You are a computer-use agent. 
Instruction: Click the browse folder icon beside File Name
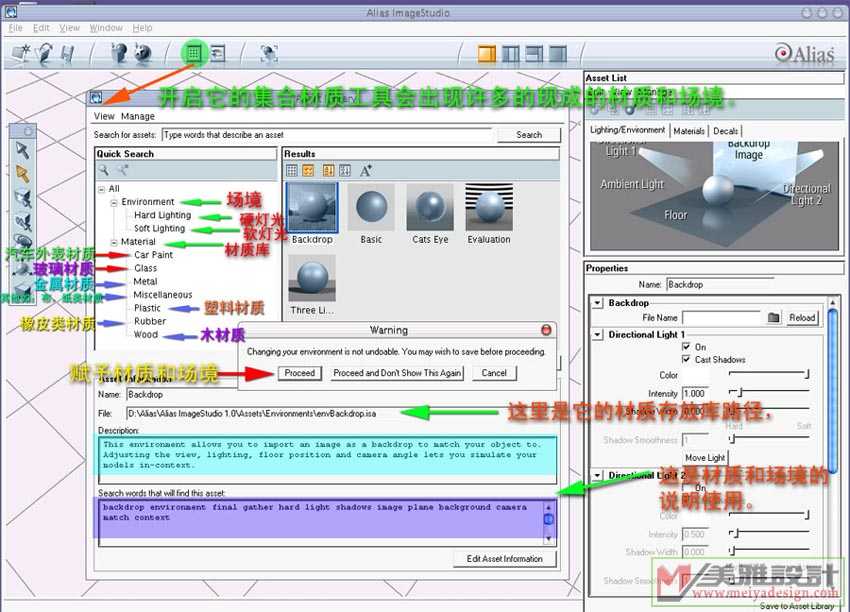(x=773, y=318)
